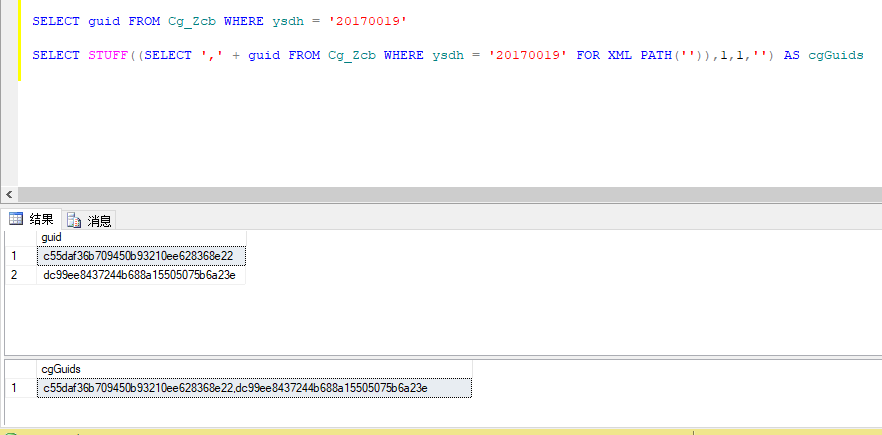Click the top-left corner of guid grid
Screen dimensions: 882x435
[21, 237]
